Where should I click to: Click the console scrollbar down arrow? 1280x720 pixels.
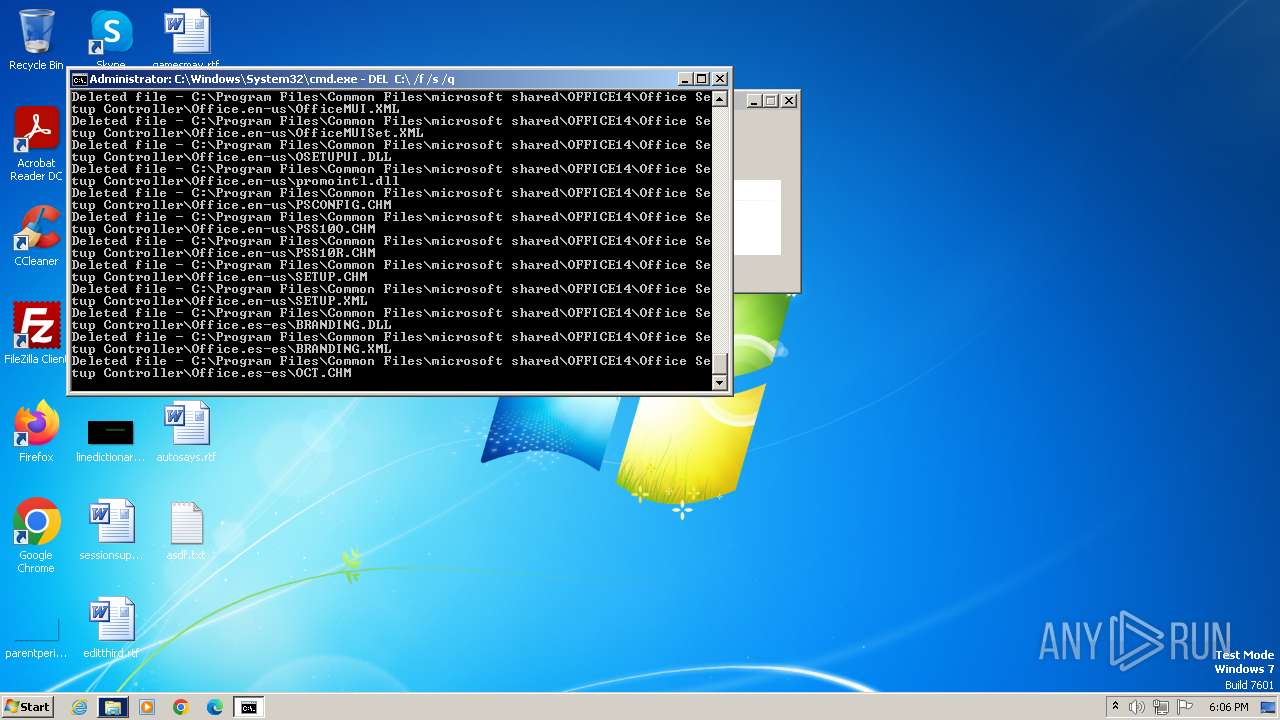pyautogui.click(x=719, y=383)
